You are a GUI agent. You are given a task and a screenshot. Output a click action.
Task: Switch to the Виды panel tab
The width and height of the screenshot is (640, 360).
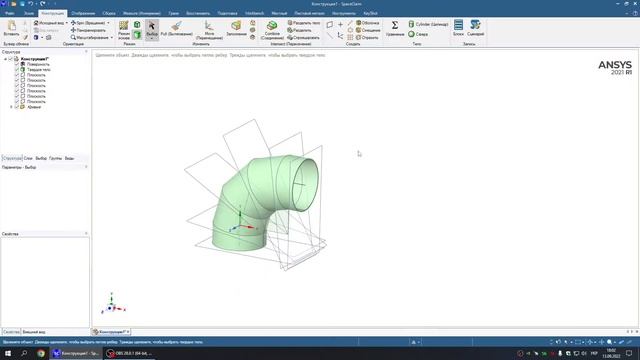69,158
